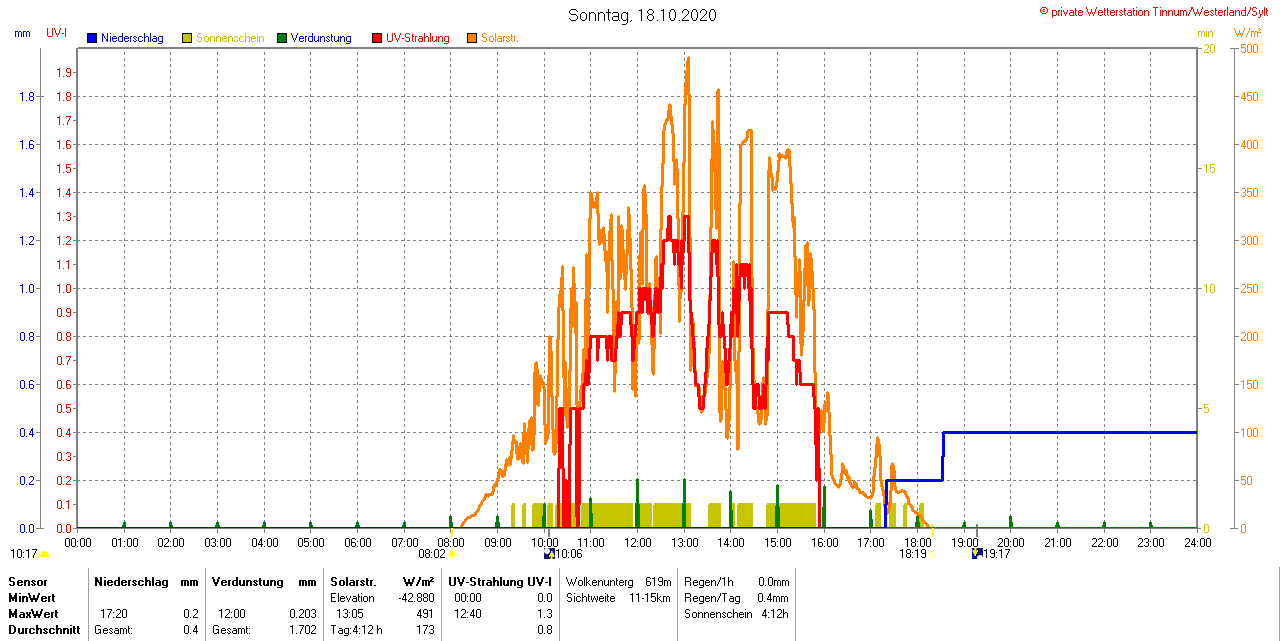Viewport: 1280px width, 641px height.
Task: Click the UV average value 0.8
Action: [x=545, y=630]
